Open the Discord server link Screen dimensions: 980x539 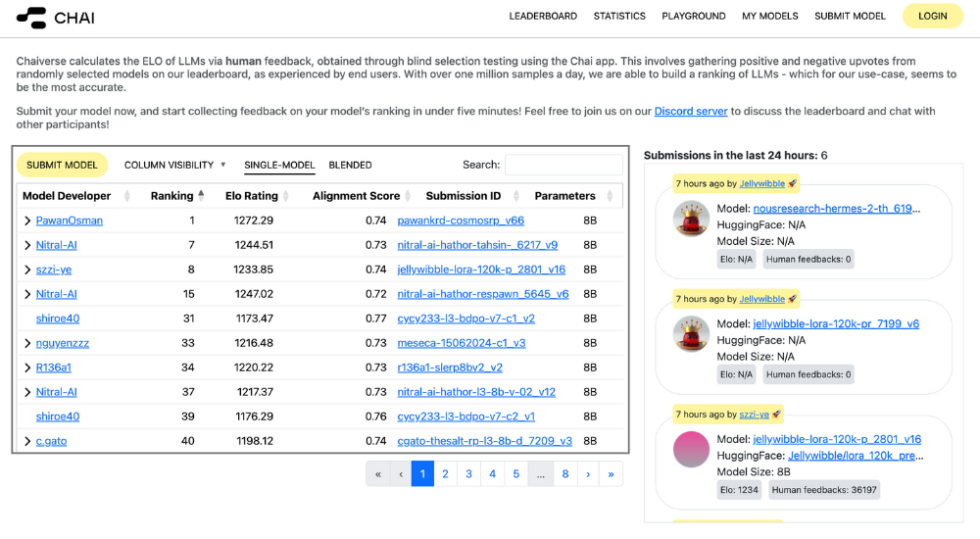[x=690, y=111]
